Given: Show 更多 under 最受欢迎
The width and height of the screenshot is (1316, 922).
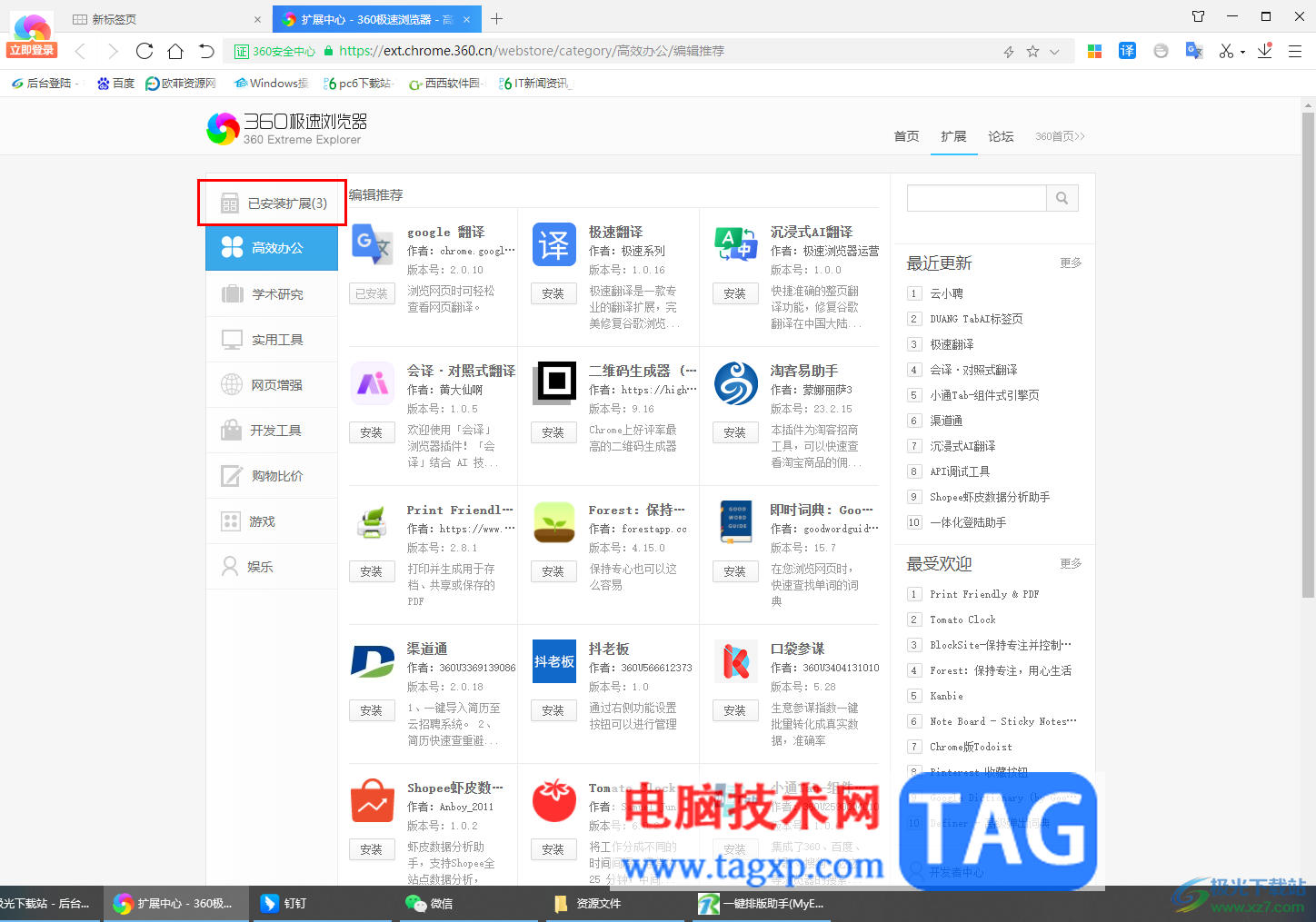Looking at the screenshot, I should pyautogui.click(x=1071, y=564).
